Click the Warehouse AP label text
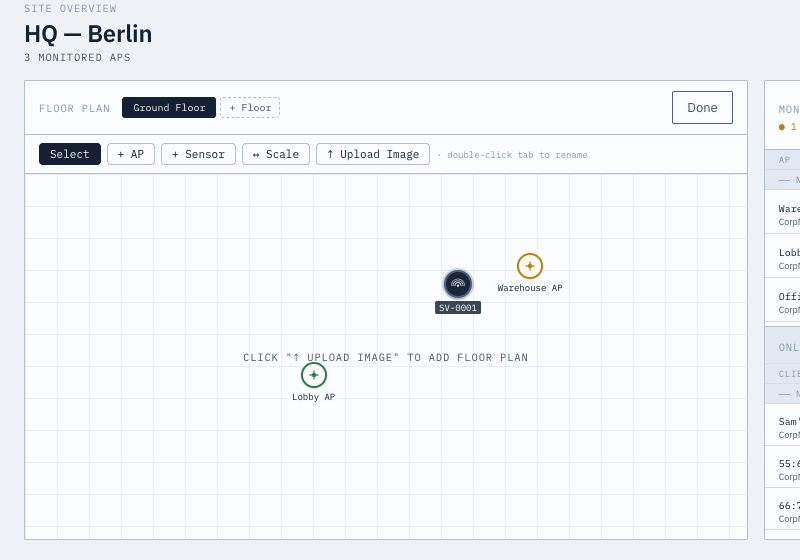800x560 pixels. pos(530,288)
